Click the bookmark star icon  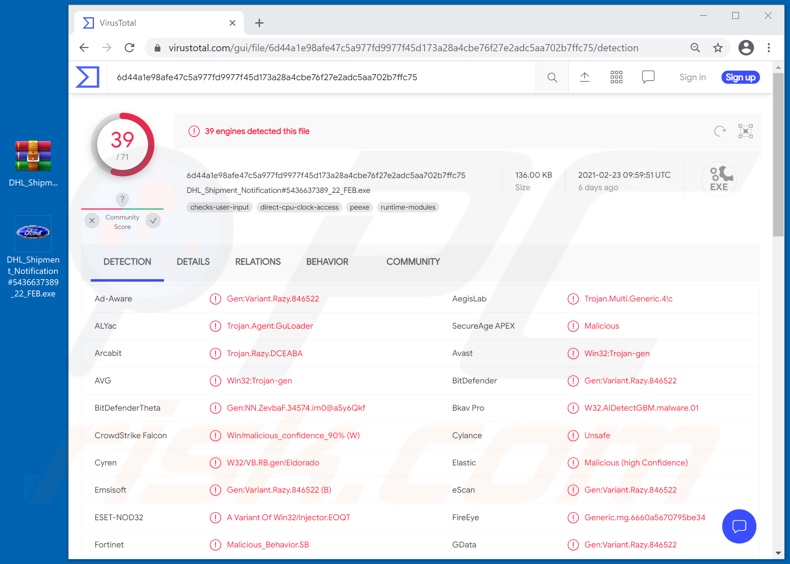718,48
